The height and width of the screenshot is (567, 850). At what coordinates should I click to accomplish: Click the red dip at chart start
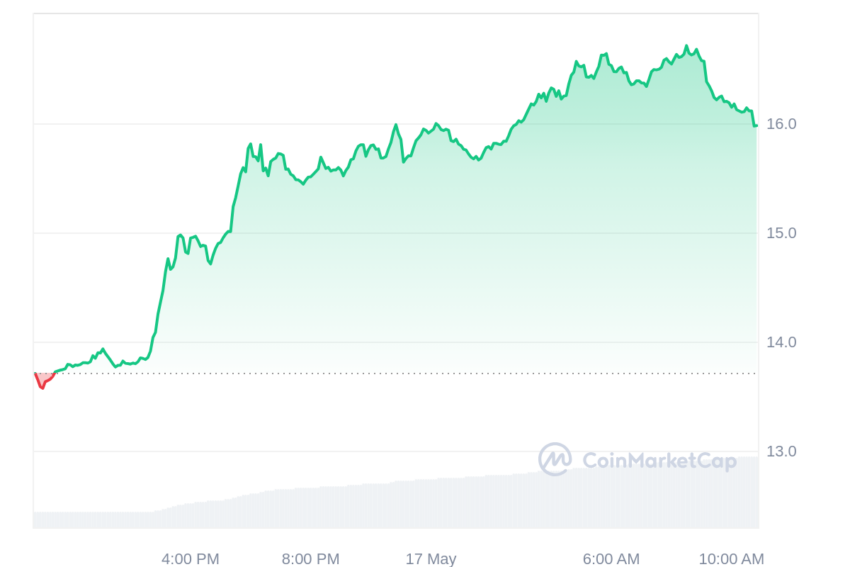coord(43,380)
